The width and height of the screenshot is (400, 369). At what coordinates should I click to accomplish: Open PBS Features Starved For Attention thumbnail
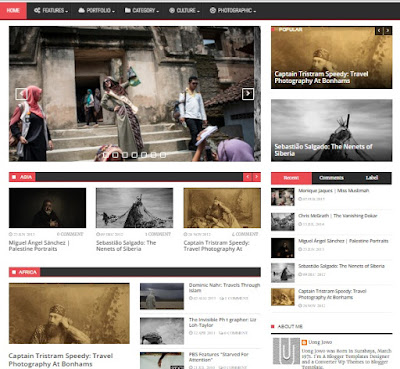[x=162, y=360]
